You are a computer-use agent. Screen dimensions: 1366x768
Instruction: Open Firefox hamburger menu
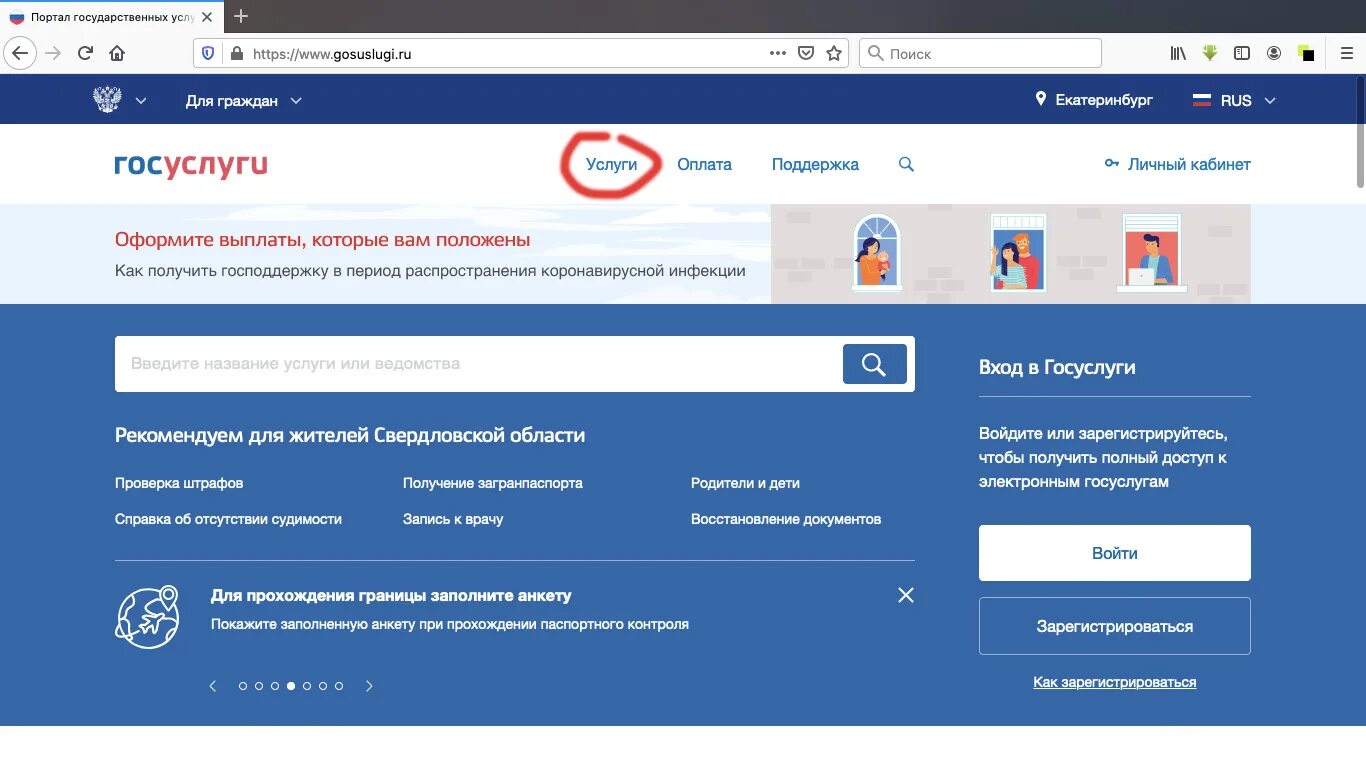point(1347,54)
